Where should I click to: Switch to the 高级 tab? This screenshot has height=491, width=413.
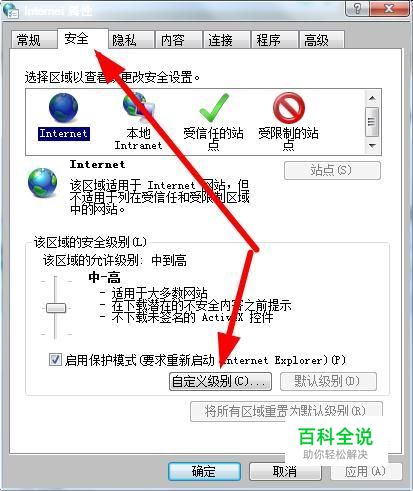point(322,40)
